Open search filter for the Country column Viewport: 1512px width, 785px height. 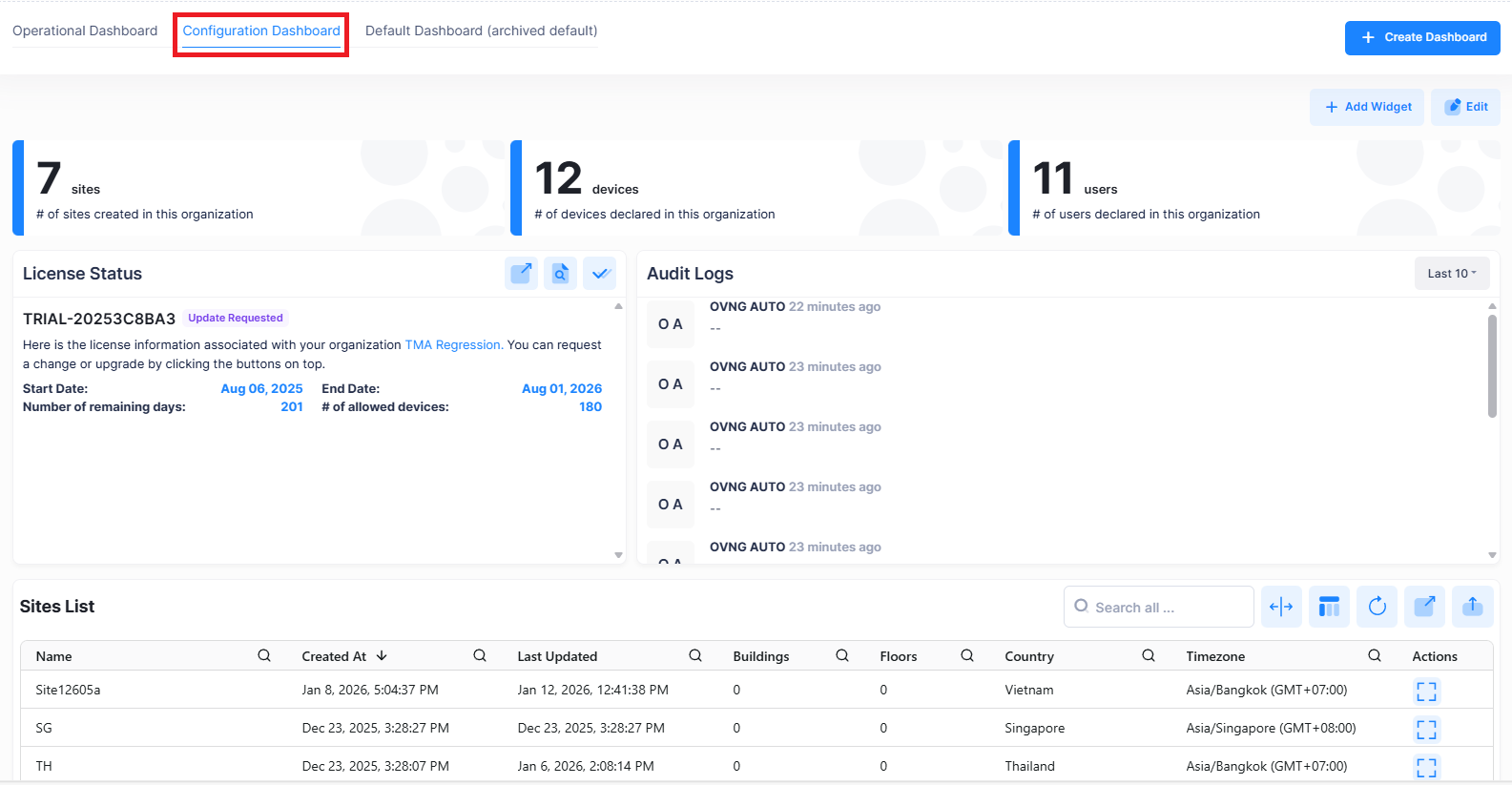point(1149,656)
